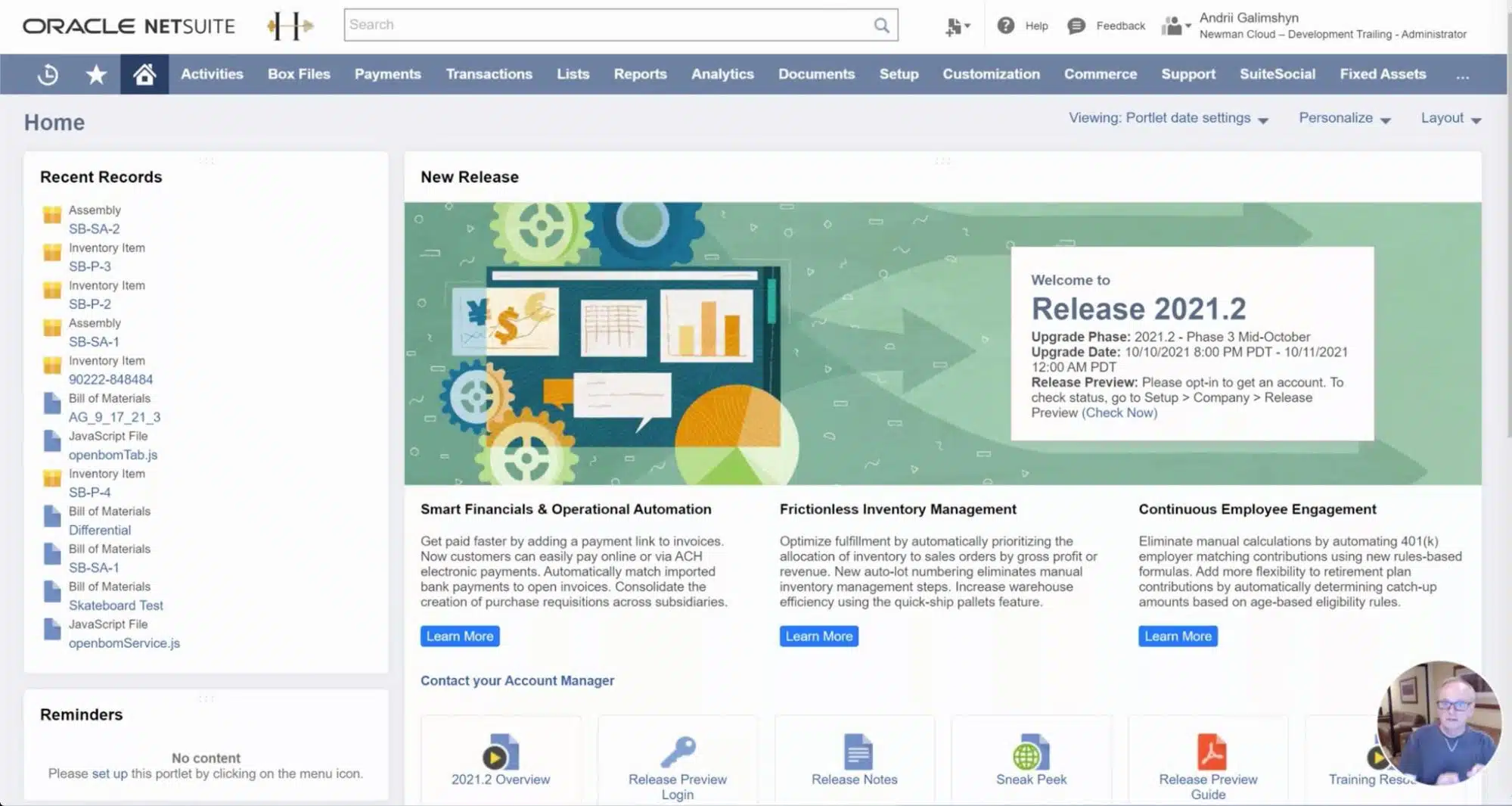Viewport: 1512px width, 806px height.
Task: Click the Reminders portlet drag handle
Action: [x=206, y=698]
